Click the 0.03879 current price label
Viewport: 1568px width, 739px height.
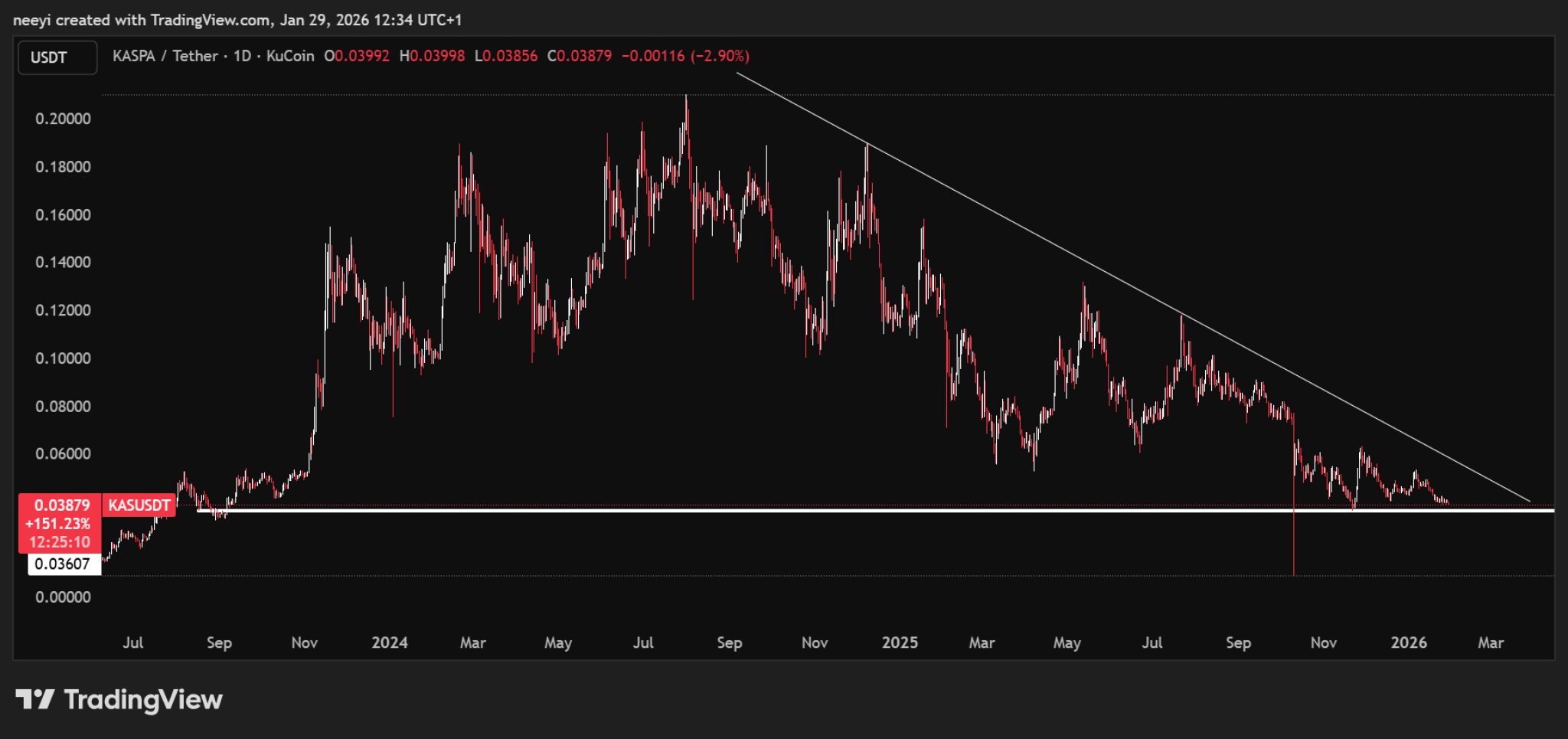[61, 505]
